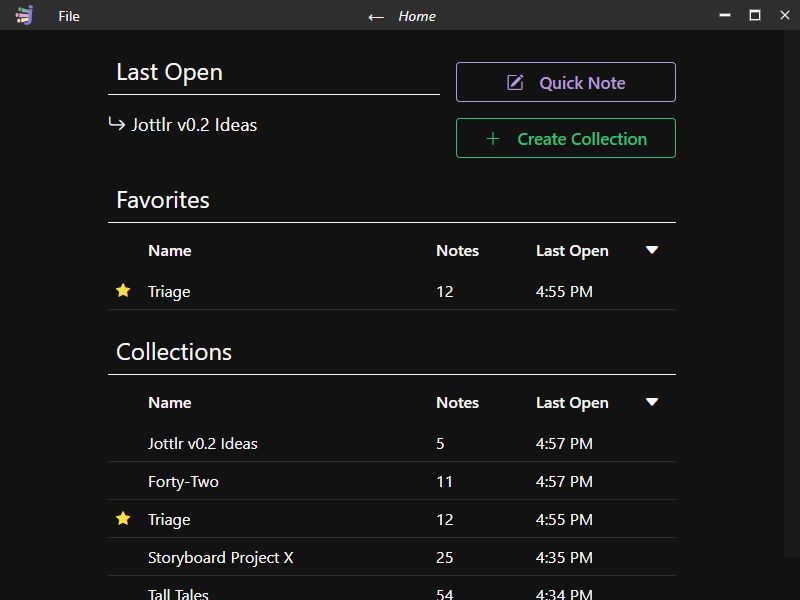The height and width of the screenshot is (600, 800).
Task: Open the Jottlr v0.2 Ideas recent link
Action: (193, 124)
